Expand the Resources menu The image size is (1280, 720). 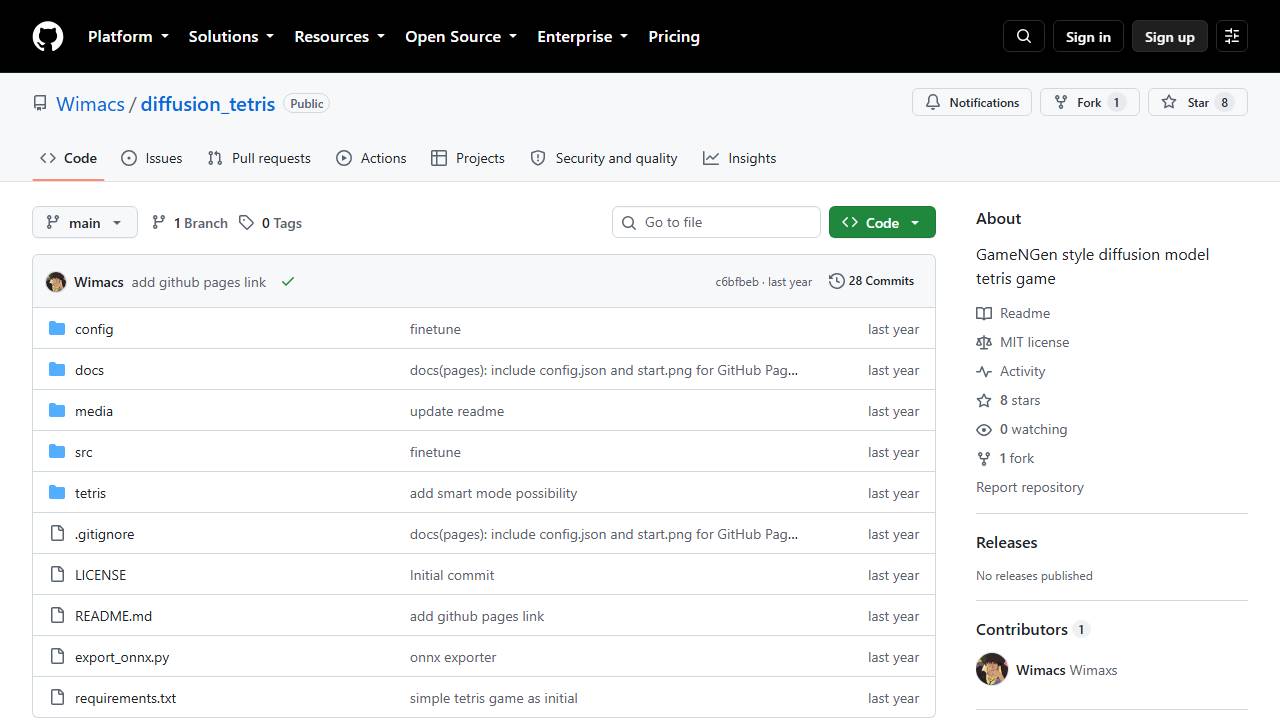339,36
